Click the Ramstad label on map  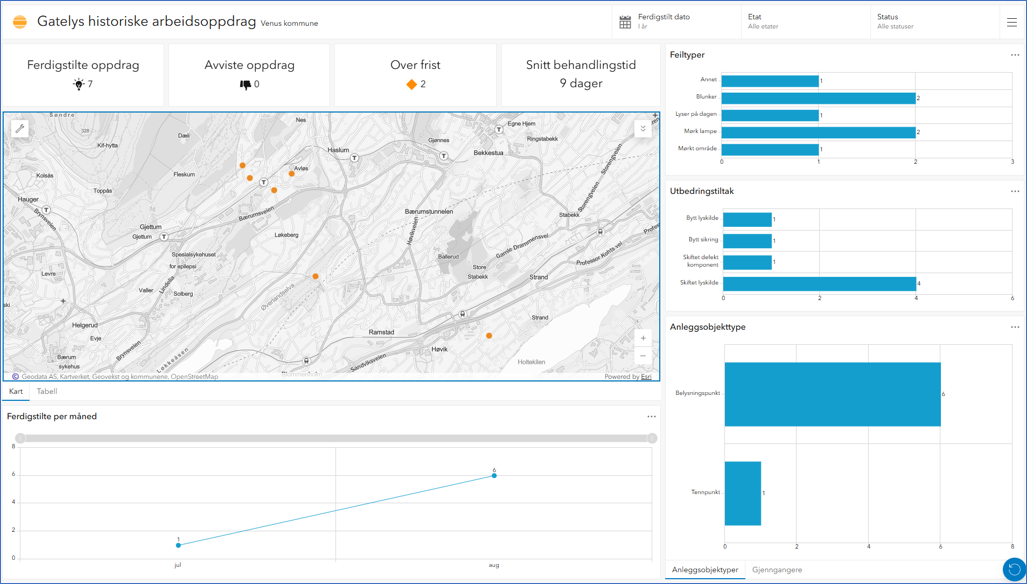(381, 332)
